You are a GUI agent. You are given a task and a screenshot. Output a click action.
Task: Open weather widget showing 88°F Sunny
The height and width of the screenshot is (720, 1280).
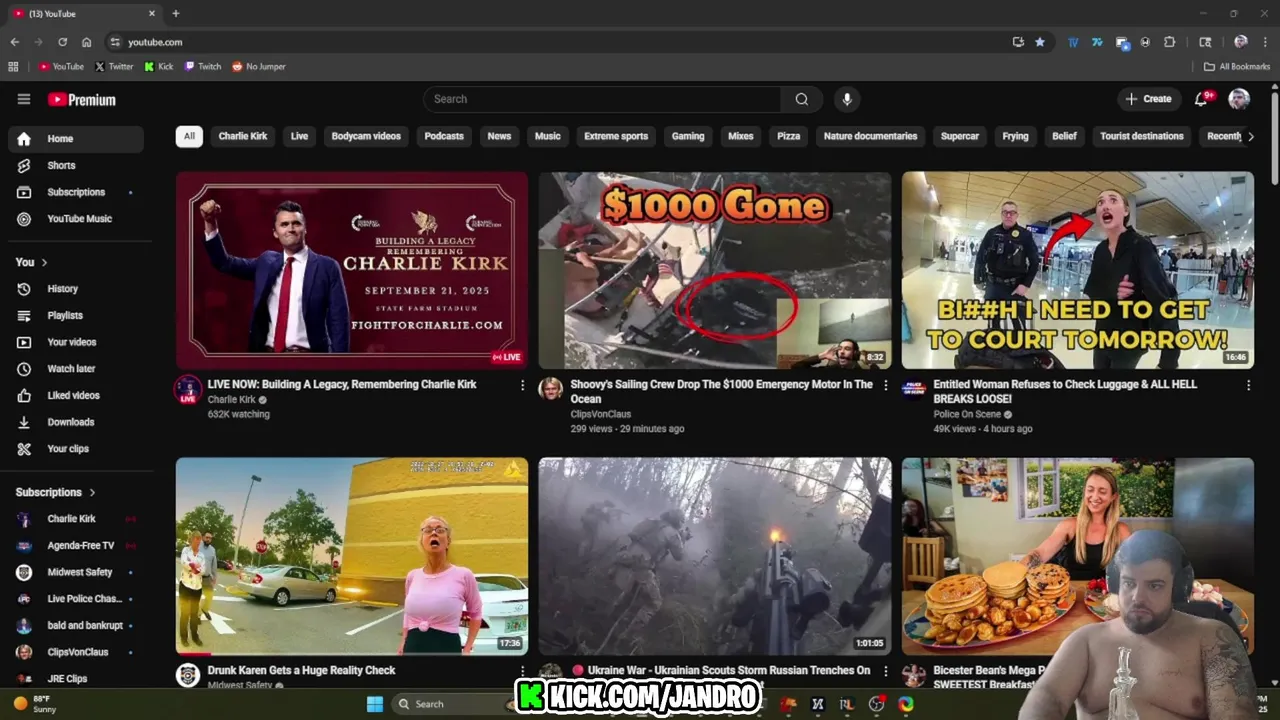point(34,704)
